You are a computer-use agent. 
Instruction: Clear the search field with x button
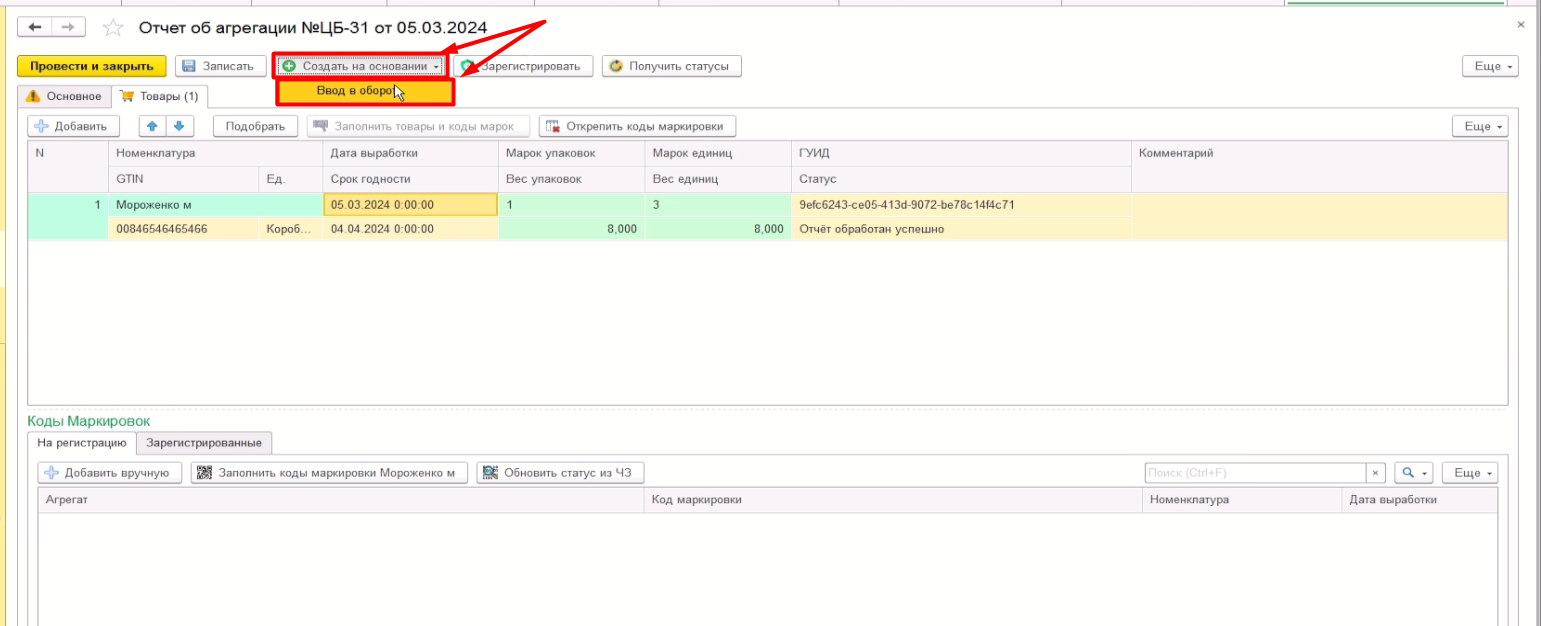coord(1376,473)
